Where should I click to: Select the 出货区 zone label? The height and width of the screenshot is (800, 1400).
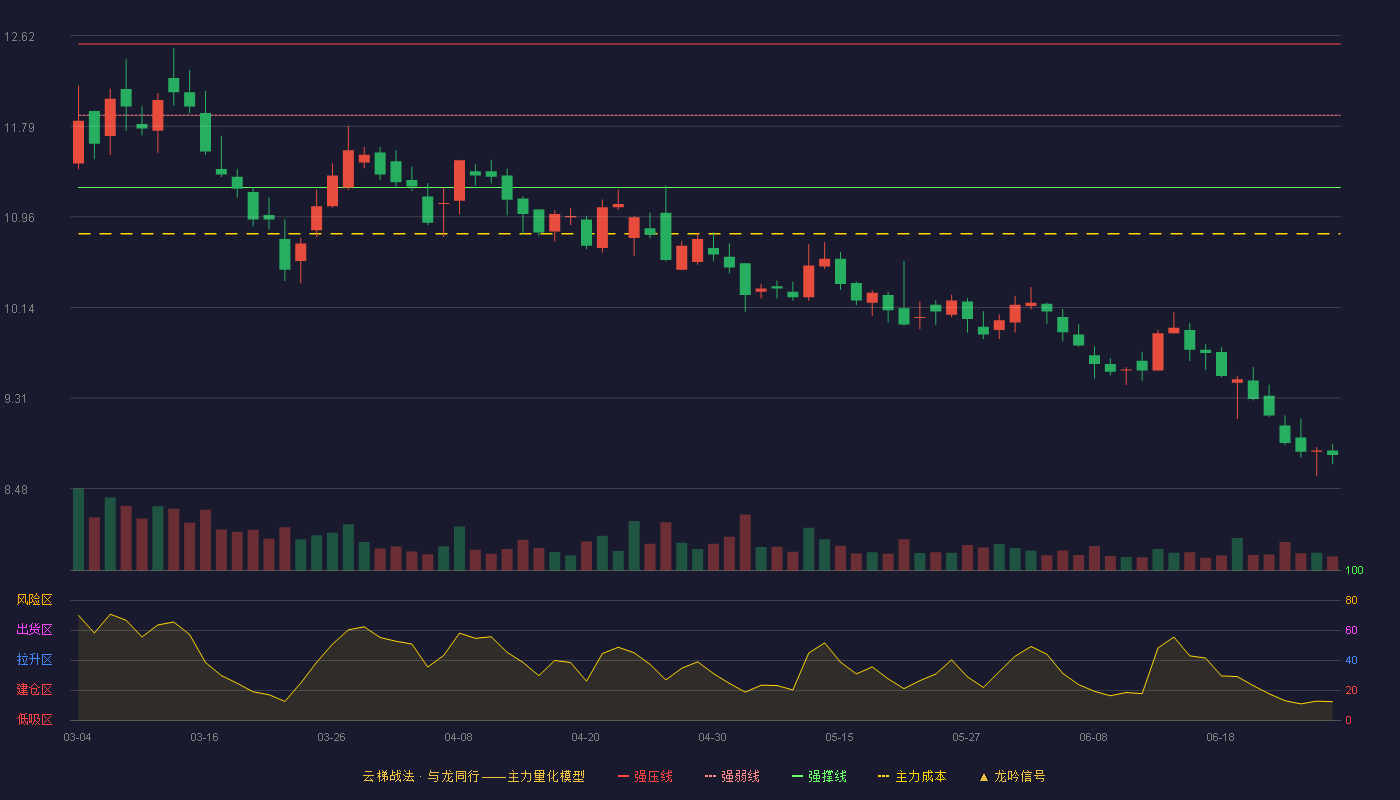coord(34,630)
